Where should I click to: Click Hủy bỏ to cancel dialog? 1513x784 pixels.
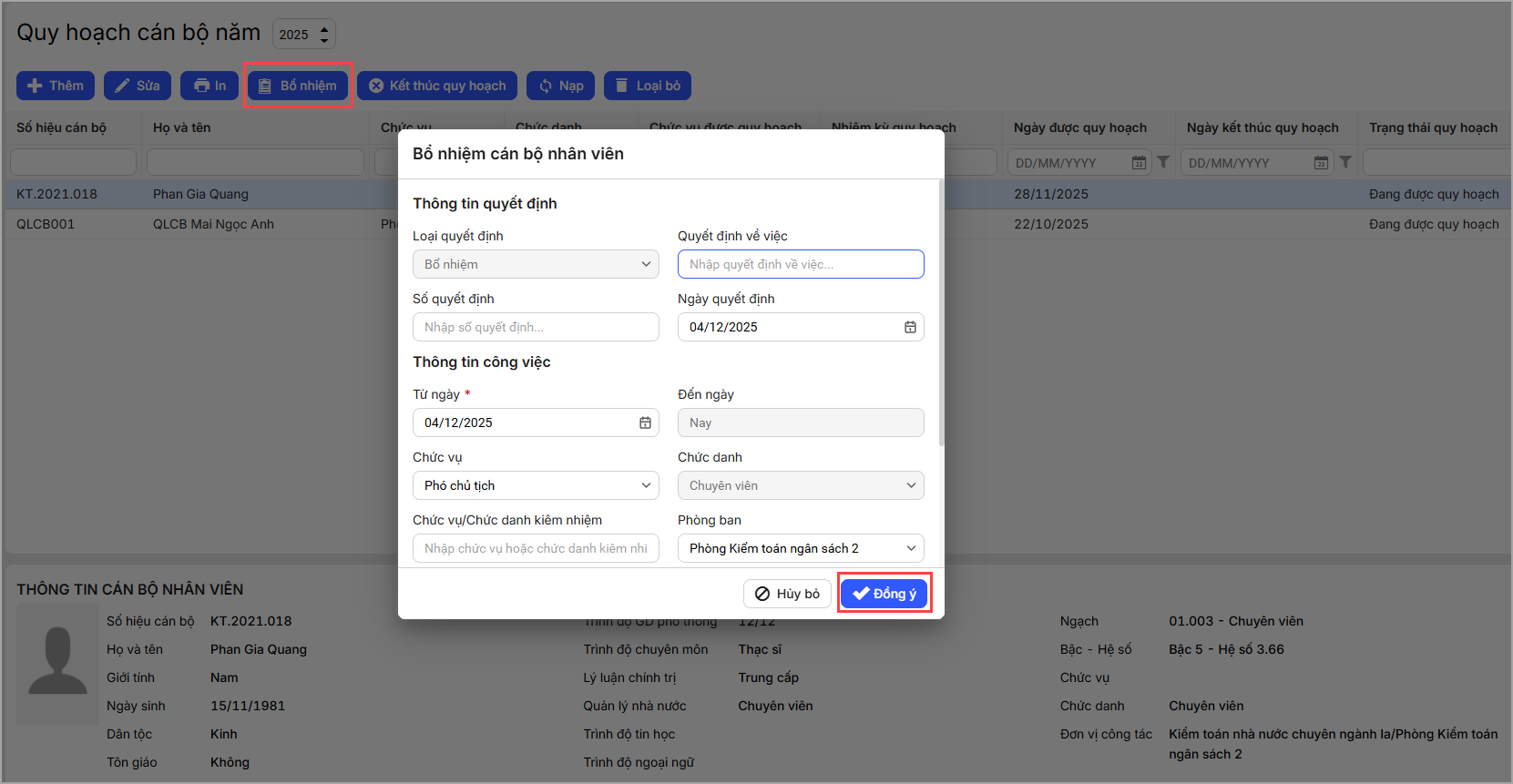[787, 594]
